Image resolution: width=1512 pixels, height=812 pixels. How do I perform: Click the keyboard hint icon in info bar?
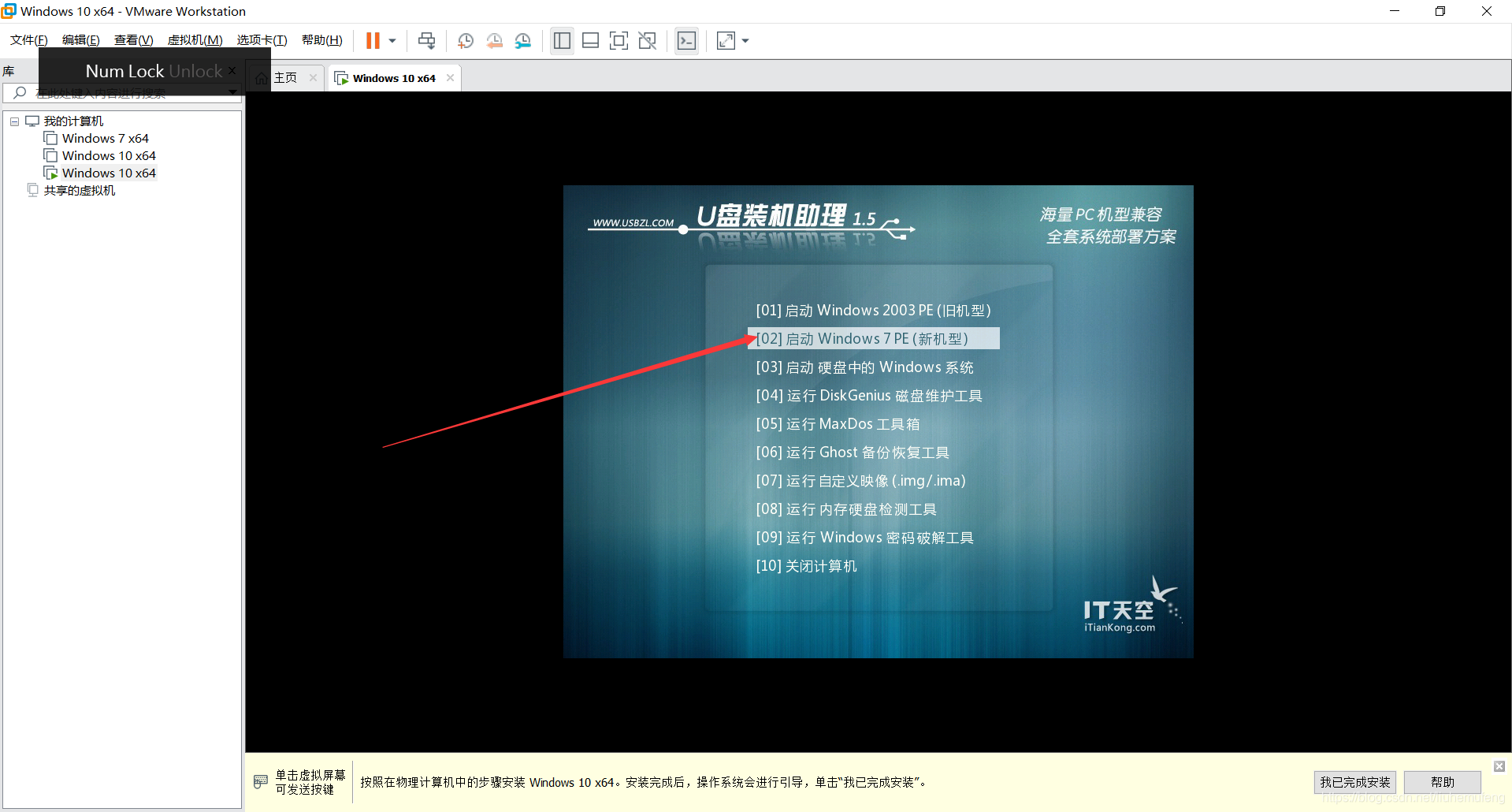click(260, 781)
